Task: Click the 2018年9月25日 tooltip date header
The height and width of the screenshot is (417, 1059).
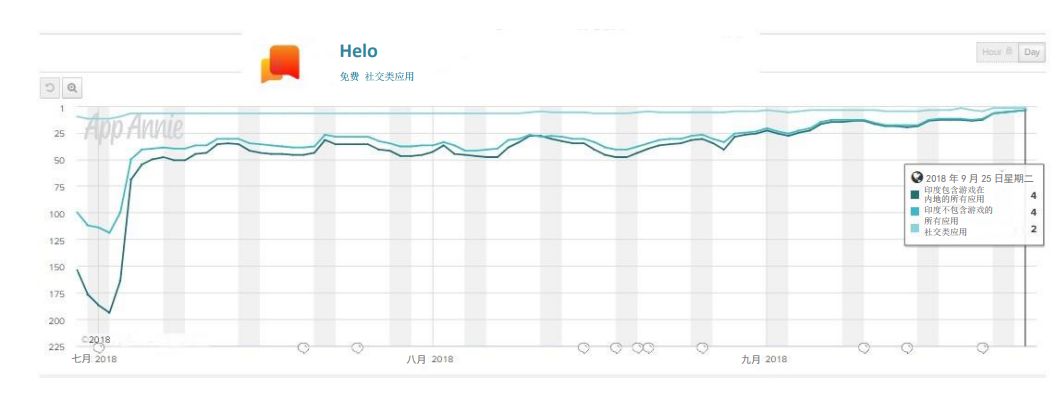Action: pyautogui.click(x=979, y=178)
